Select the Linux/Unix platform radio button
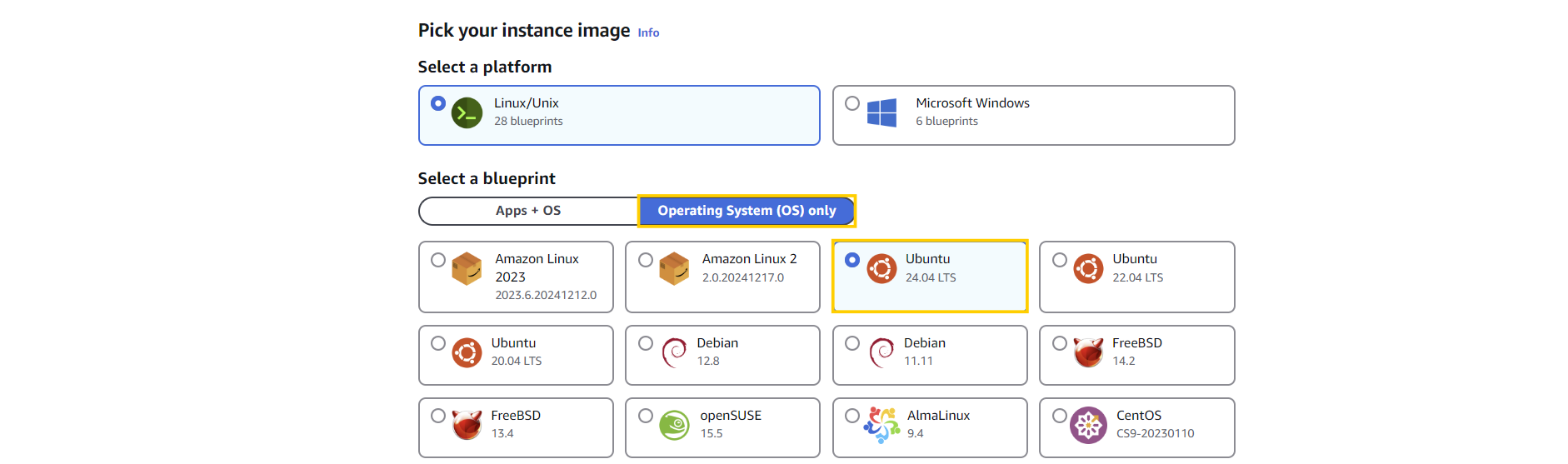Image resolution: width=1568 pixels, height=464 pixels. tap(438, 103)
